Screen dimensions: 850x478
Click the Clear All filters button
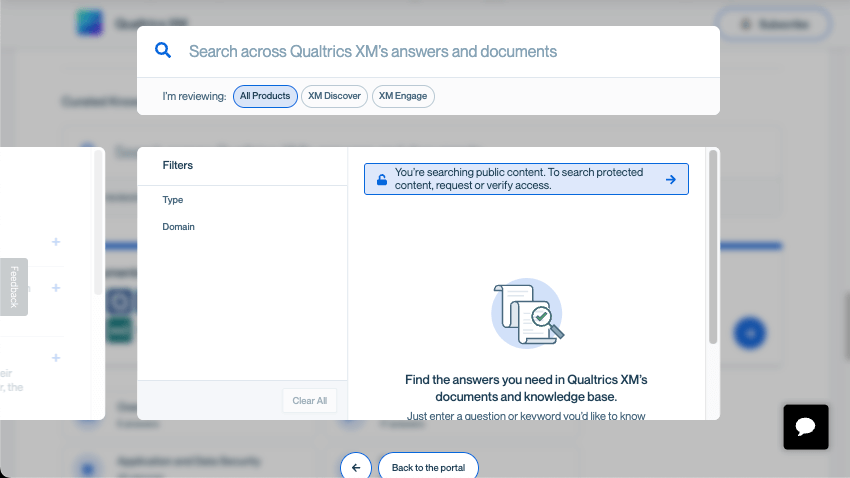tap(310, 401)
